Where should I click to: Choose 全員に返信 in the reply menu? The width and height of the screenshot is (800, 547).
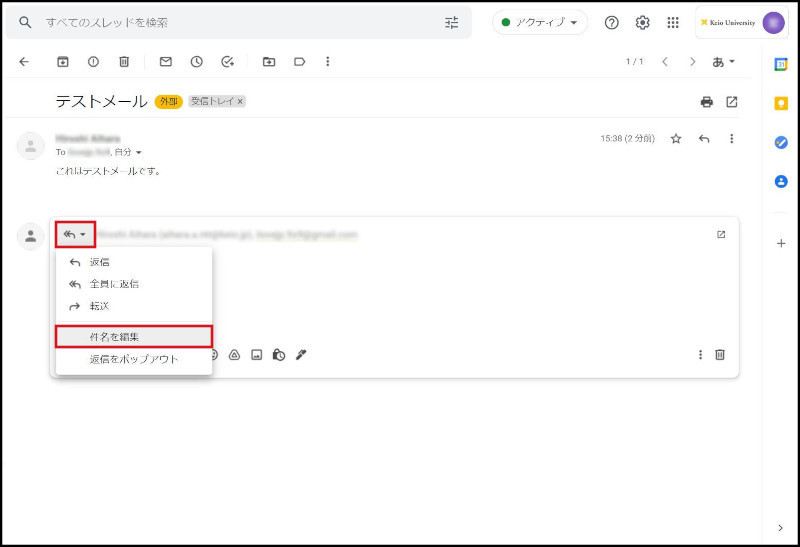click(x=113, y=284)
